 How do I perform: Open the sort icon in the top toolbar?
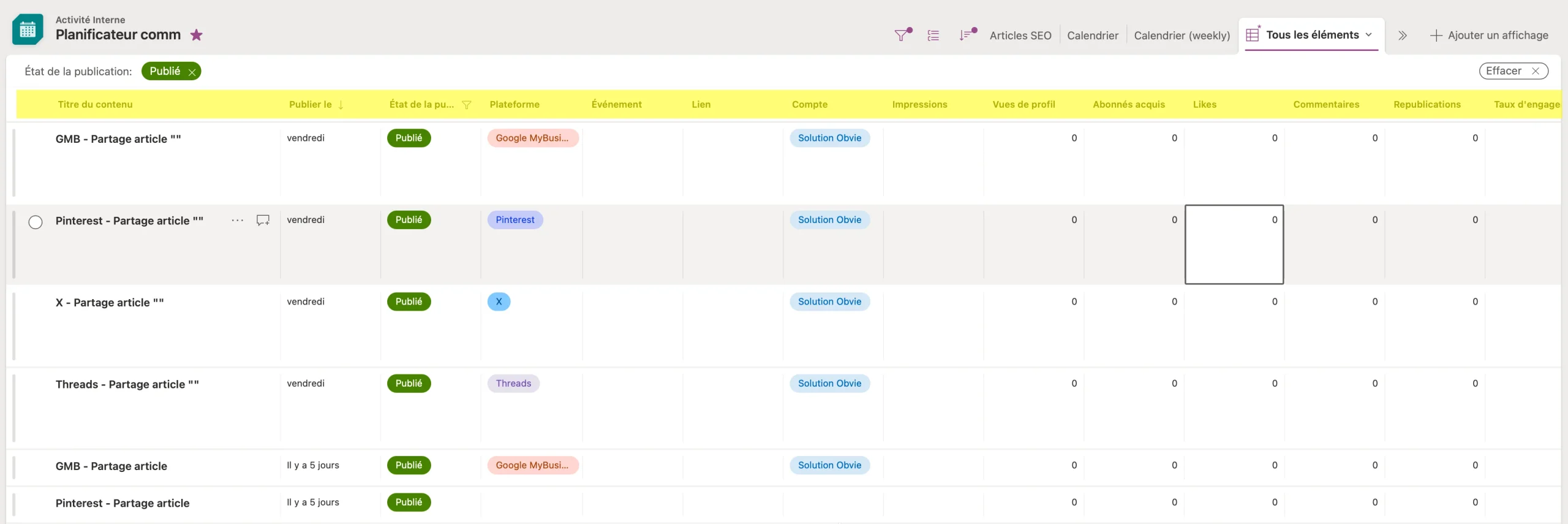(967, 35)
